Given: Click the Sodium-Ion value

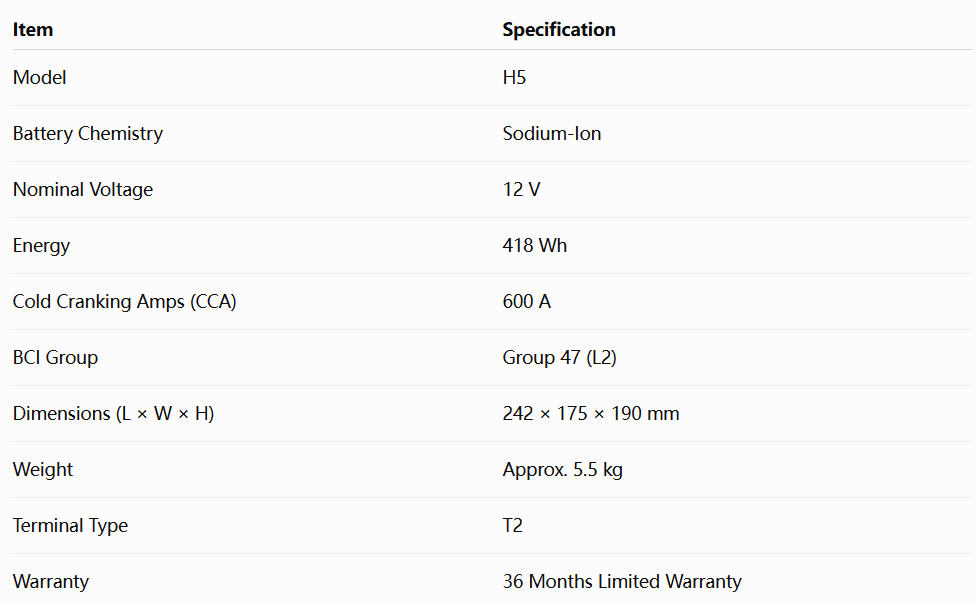Looking at the screenshot, I should click(x=551, y=133).
